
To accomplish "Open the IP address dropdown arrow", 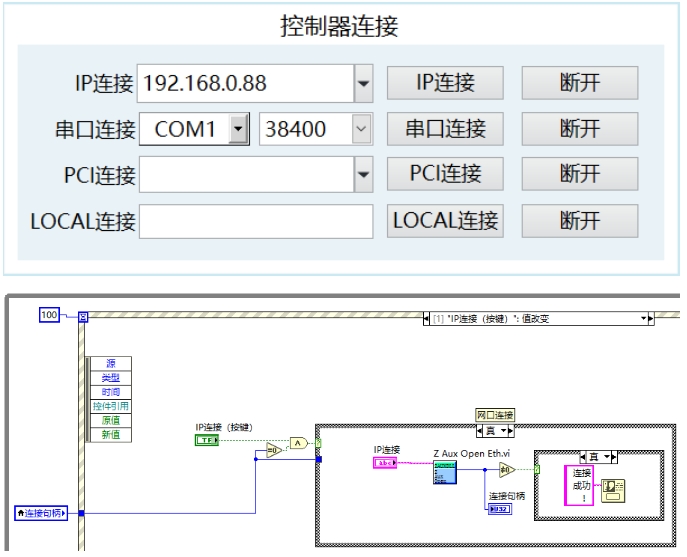I will pyautogui.click(x=363, y=83).
